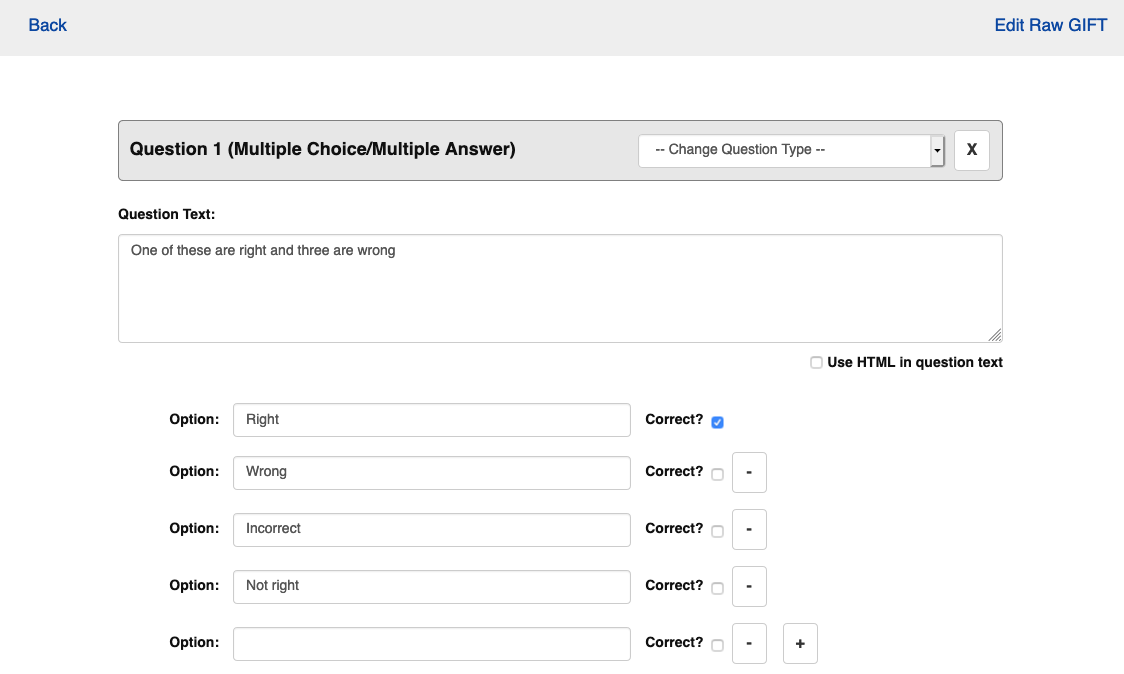Remove the 'Incorrect' option with minus button
This screenshot has height=674, width=1124.
(749, 529)
